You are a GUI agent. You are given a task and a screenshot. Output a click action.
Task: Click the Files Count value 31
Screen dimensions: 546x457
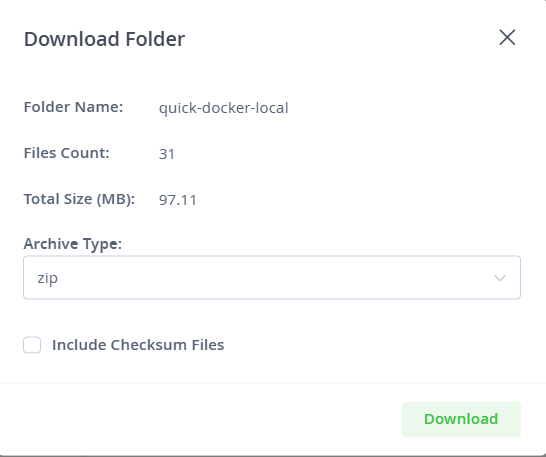(167, 154)
